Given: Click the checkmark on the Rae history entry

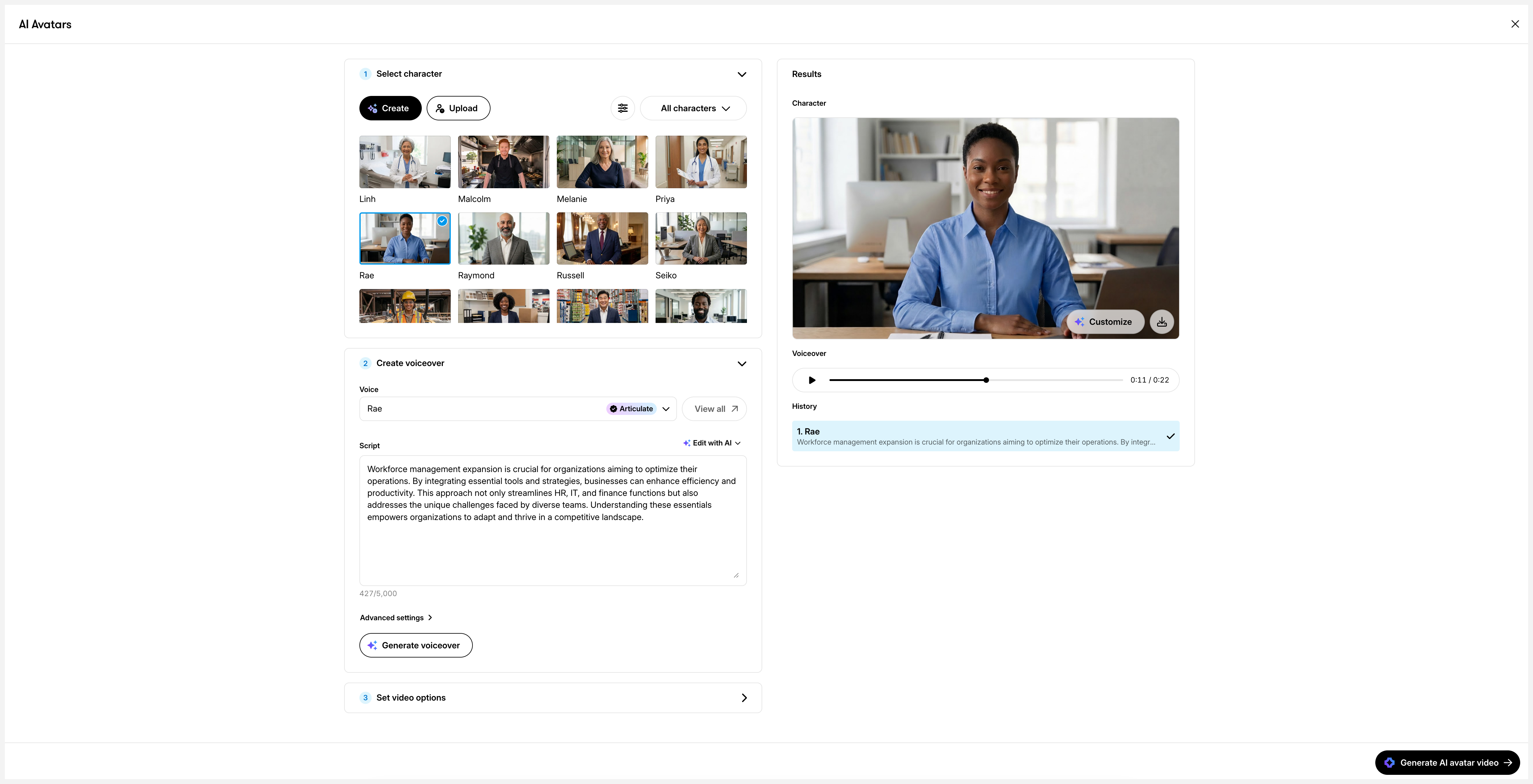Looking at the screenshot, I should [x=1170, y=436].
